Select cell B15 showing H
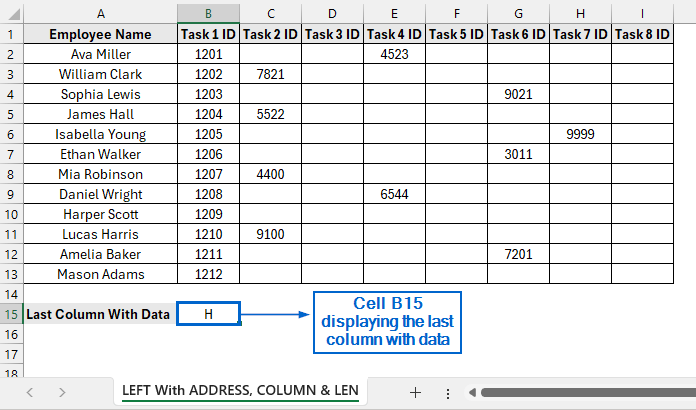Viewport: 696px width, 410px height. pos(209,314)
